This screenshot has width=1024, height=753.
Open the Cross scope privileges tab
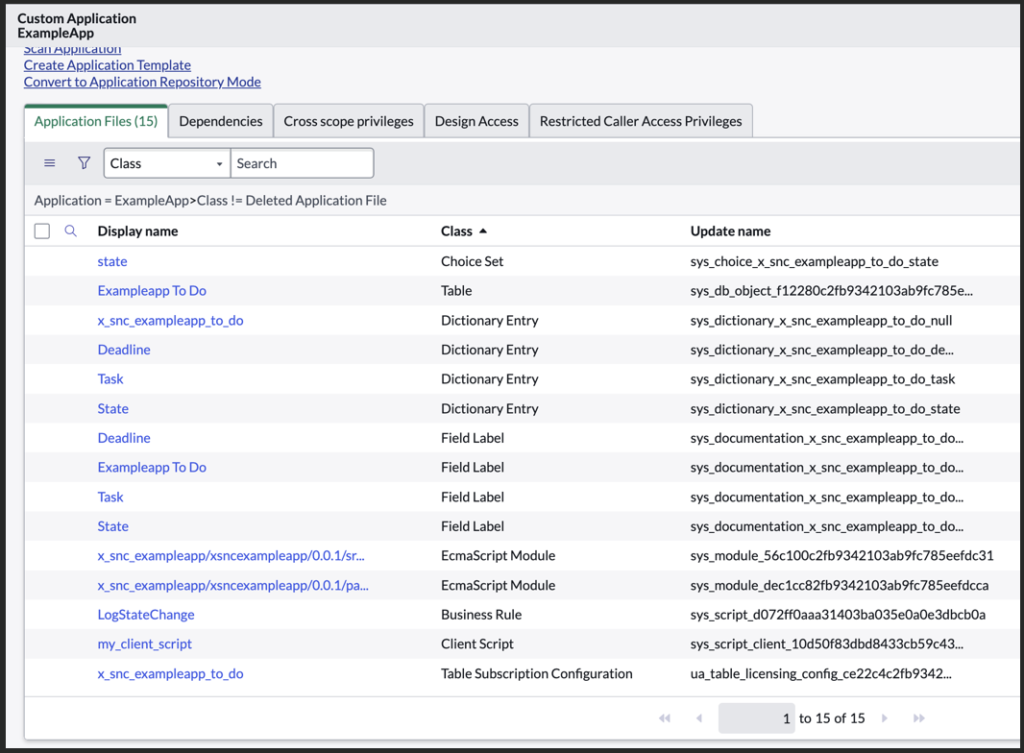pos(348,121)
